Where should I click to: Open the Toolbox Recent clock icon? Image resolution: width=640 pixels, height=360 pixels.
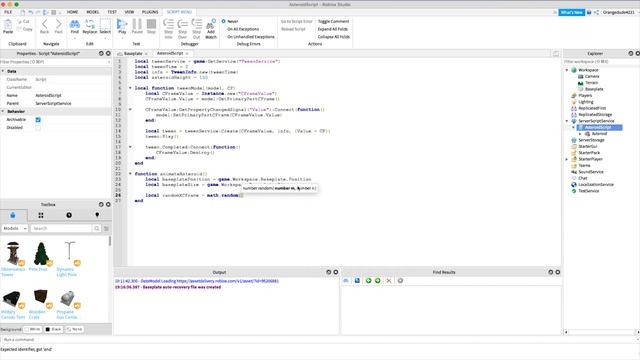(x=69, y=215)
